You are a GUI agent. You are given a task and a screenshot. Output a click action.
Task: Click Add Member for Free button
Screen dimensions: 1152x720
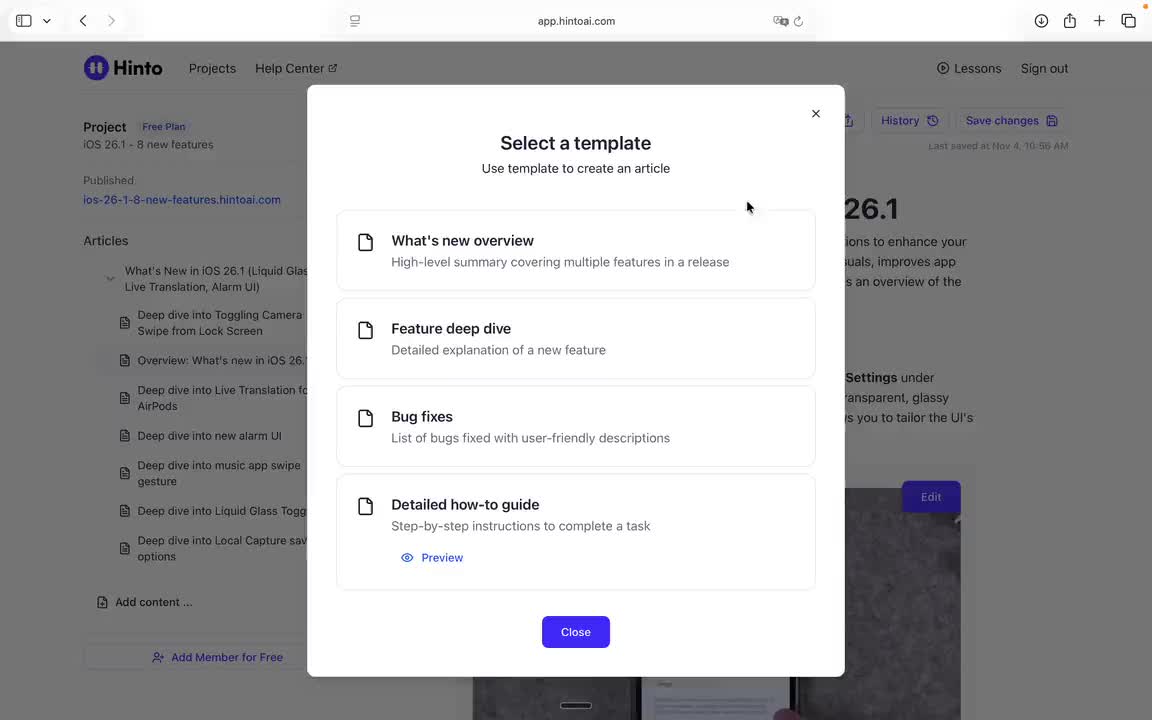tap(217, 657)
